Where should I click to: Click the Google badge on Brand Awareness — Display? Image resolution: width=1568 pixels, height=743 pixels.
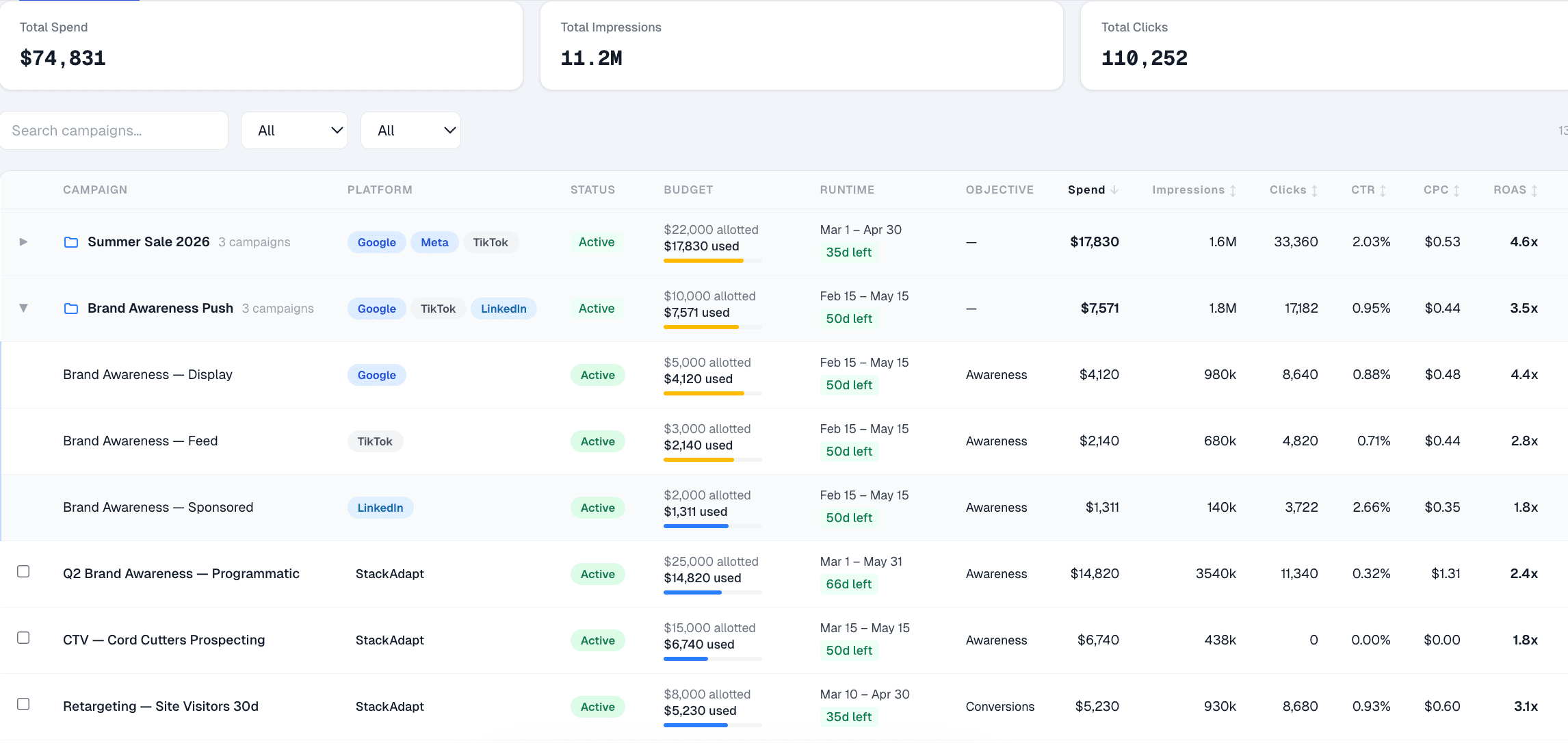point(376,374)
